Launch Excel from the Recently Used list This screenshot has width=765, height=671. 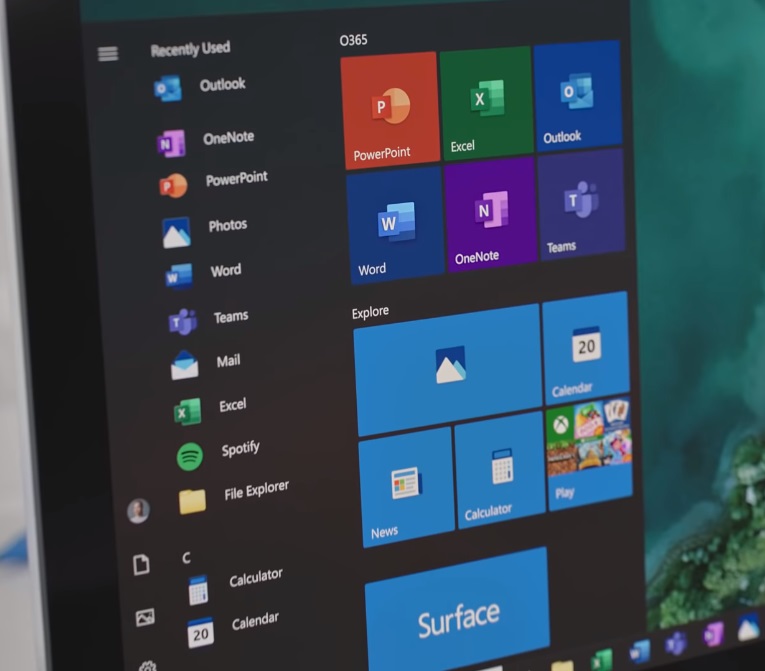[x=211, y=409]
